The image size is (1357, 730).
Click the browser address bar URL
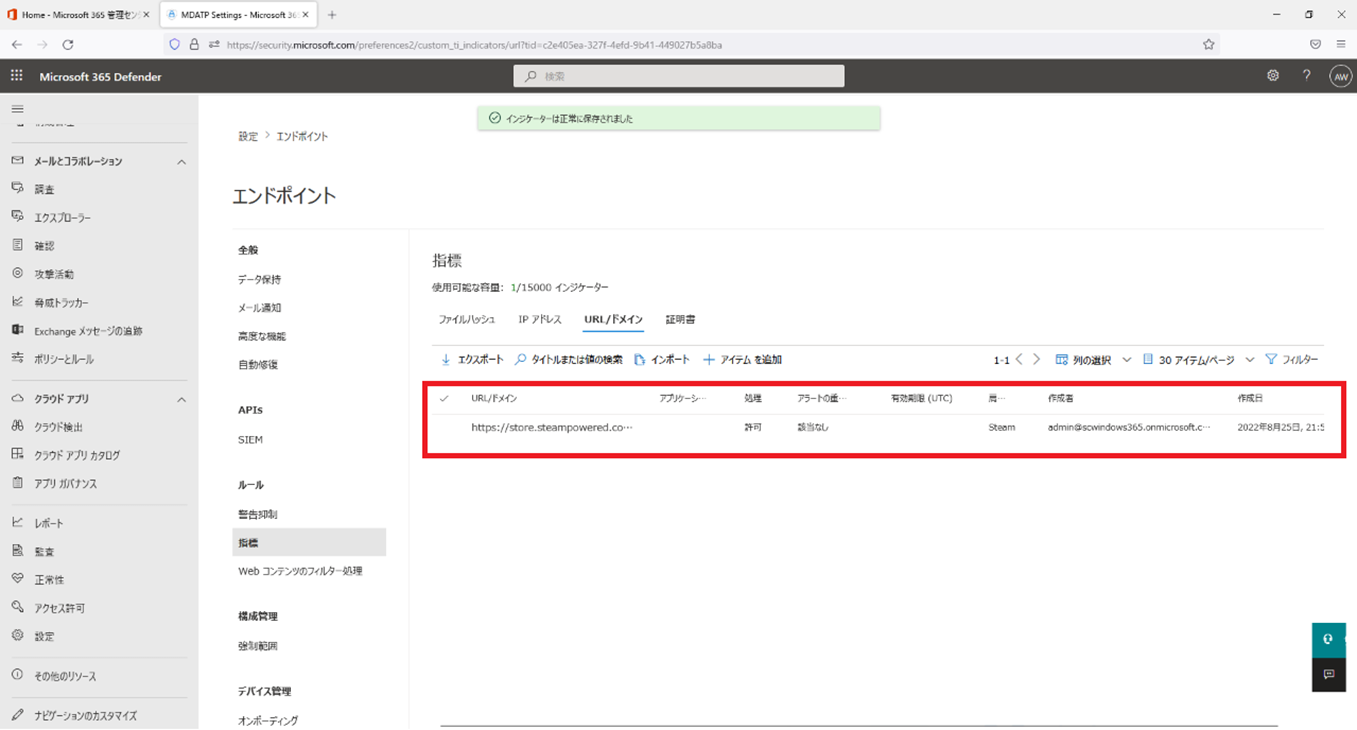pyautogui.click(x=474, y=44)
